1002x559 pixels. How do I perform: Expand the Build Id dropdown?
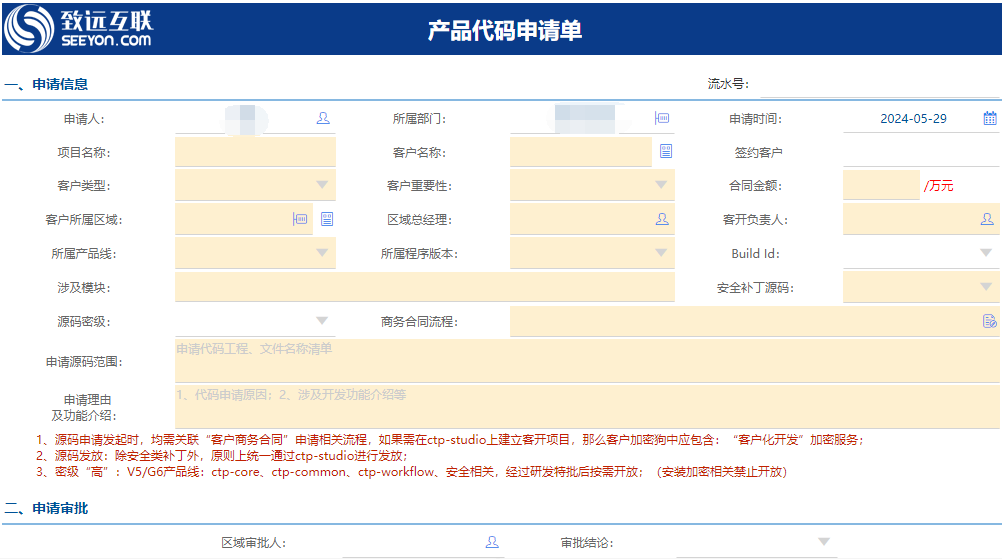pos(986,253)
